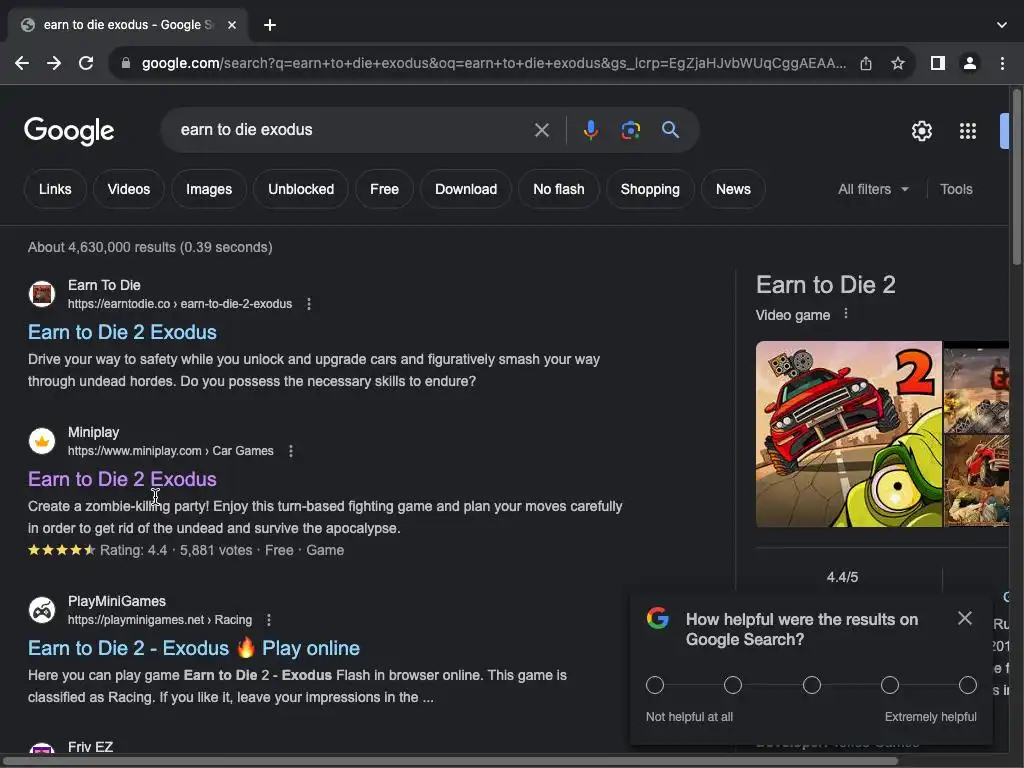This screenshot has height=768, width=1024.
Task: Open Earn to Die 2 - Exodus Play online
Action: [194, 648]
